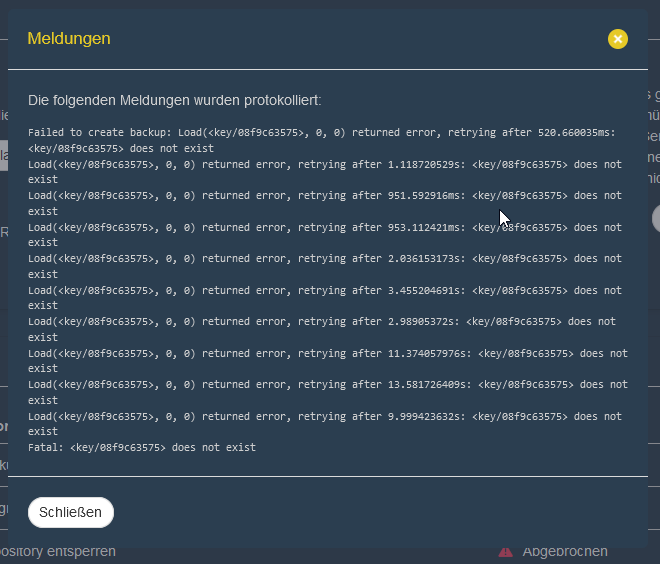Screen dimensions: 660x564
Task: Click the 'Repository entsperren' entry behind the dialog
Action: (x=58, y=552)
